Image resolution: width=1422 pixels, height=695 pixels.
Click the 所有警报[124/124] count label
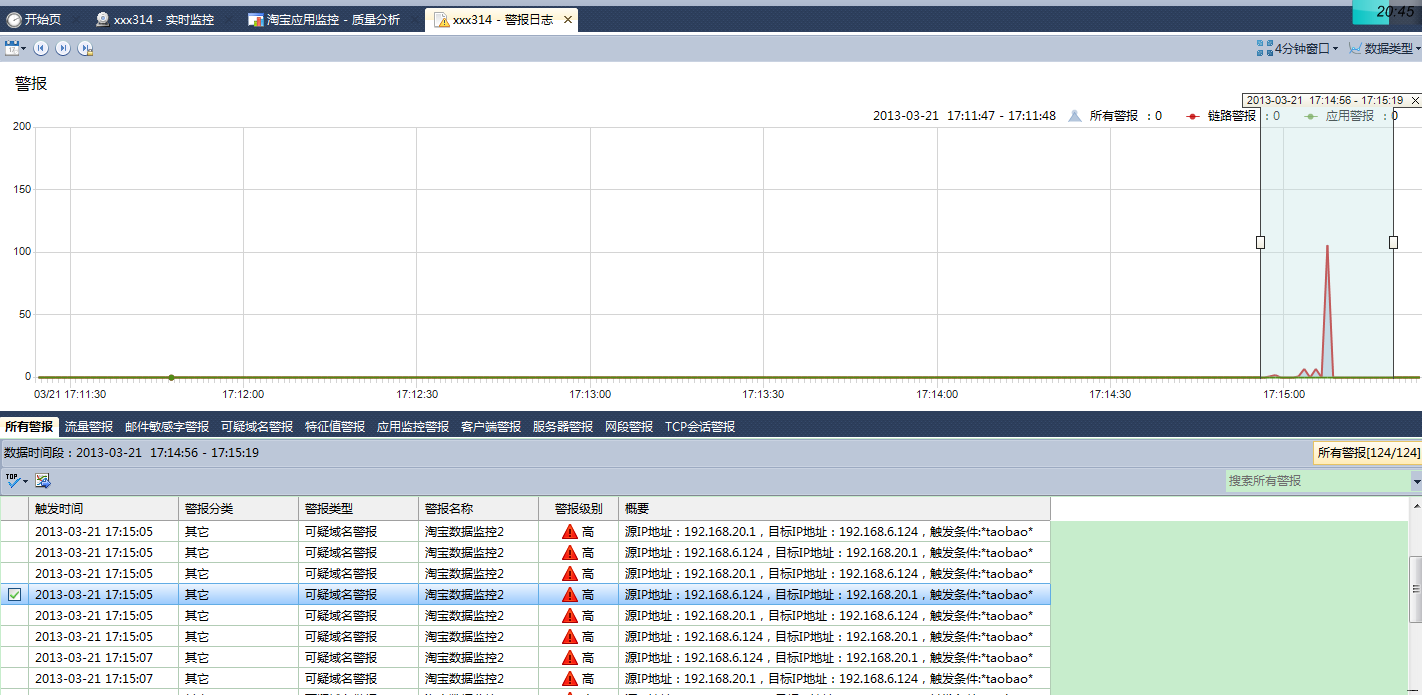[x=1368, y=453]
